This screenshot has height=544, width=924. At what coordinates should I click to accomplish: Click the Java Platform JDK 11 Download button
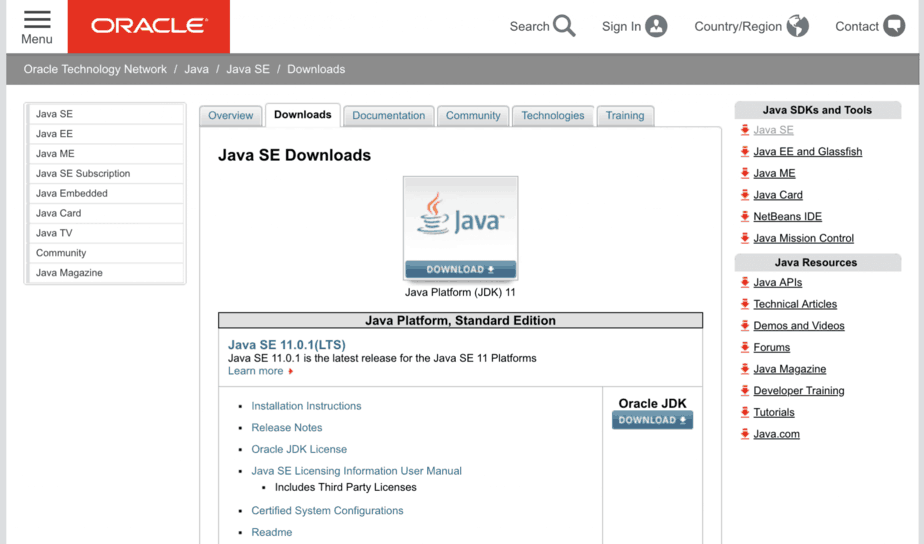pyautogui.click(x=460, y=269)
